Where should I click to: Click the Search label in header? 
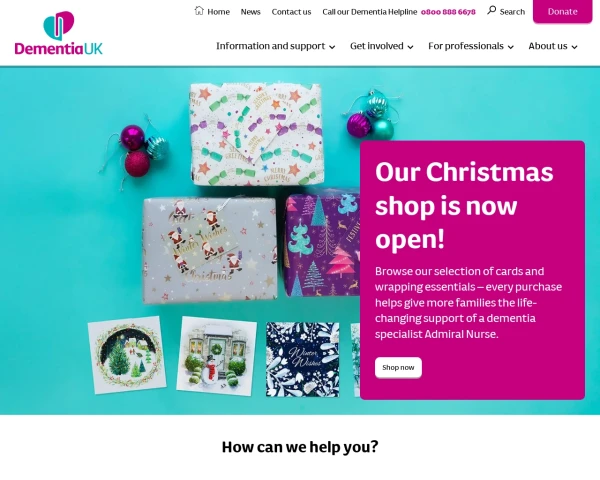click(x=512, y=12)
